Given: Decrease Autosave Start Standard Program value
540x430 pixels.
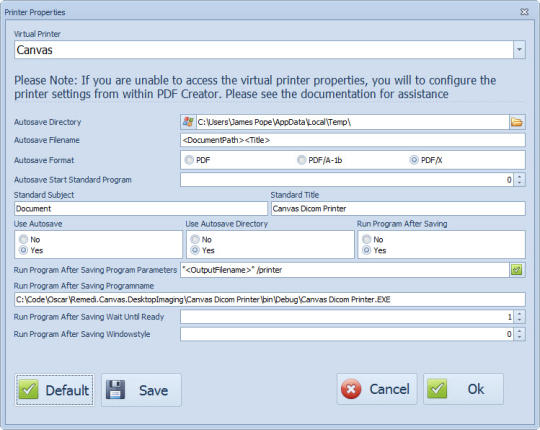Looking at the screenshot, I should [x=519, y=183].
